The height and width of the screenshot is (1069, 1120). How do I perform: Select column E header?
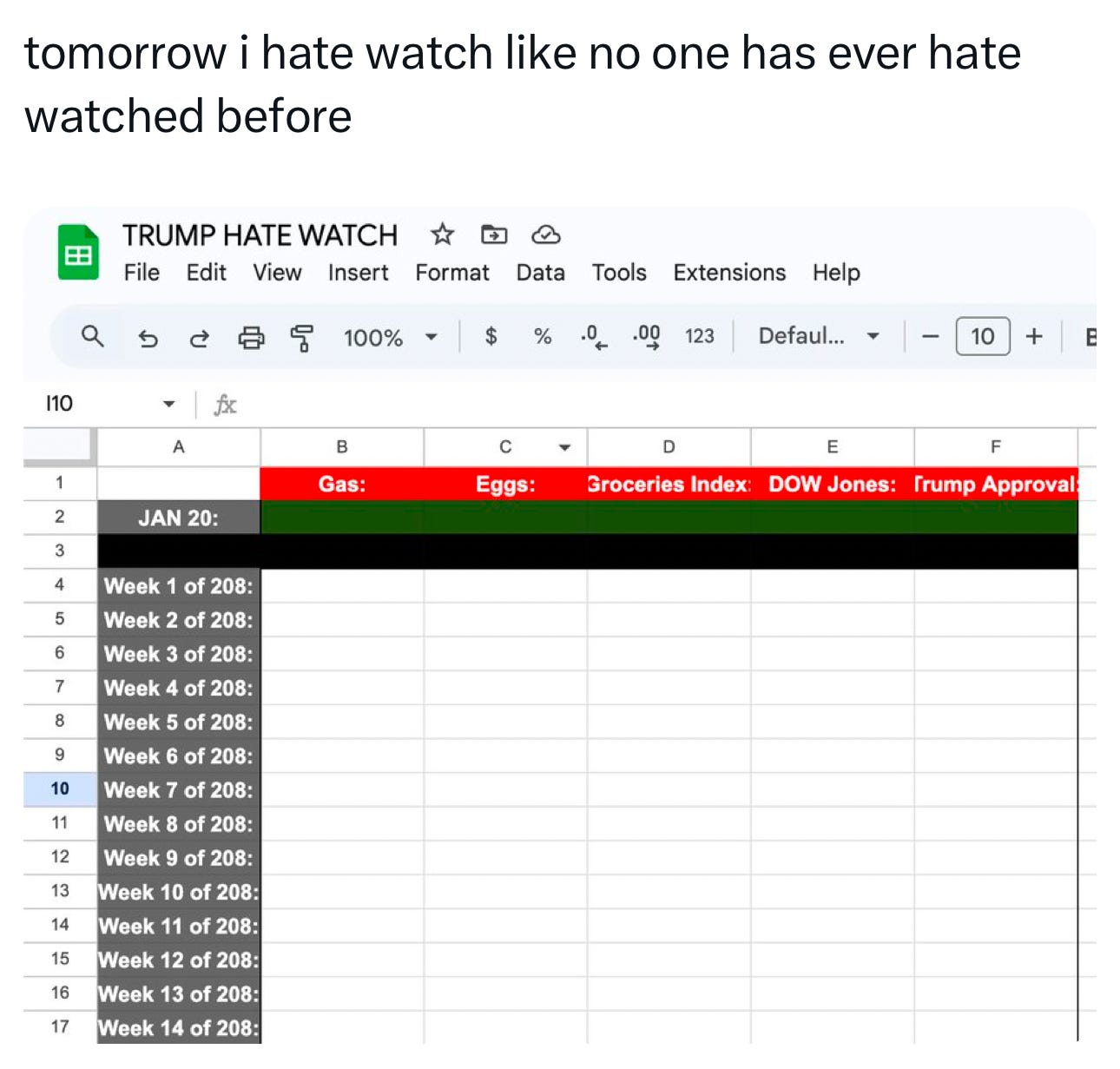832,447
